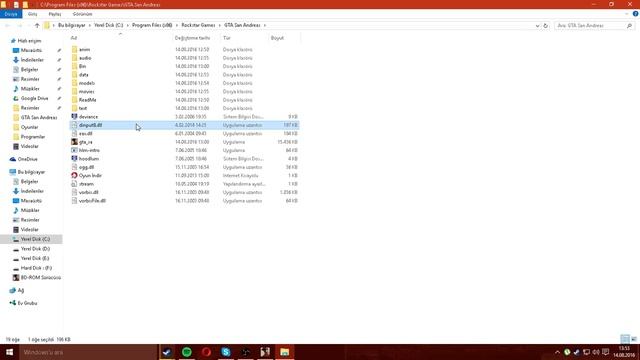Screen dimensions: 640x360
Task: Open the anim folder
Action: pyautogui.click(x=84, y=49)
